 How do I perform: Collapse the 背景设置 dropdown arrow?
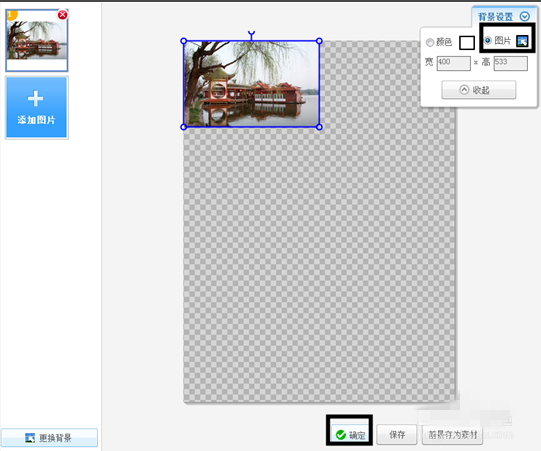525,16
